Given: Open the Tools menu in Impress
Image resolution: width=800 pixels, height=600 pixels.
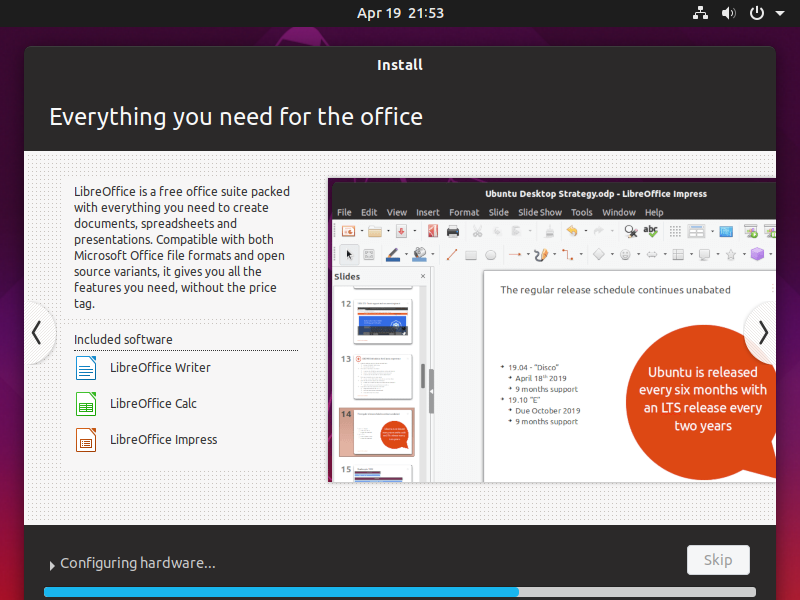Looking at the screenshot, I should (582, 212).
